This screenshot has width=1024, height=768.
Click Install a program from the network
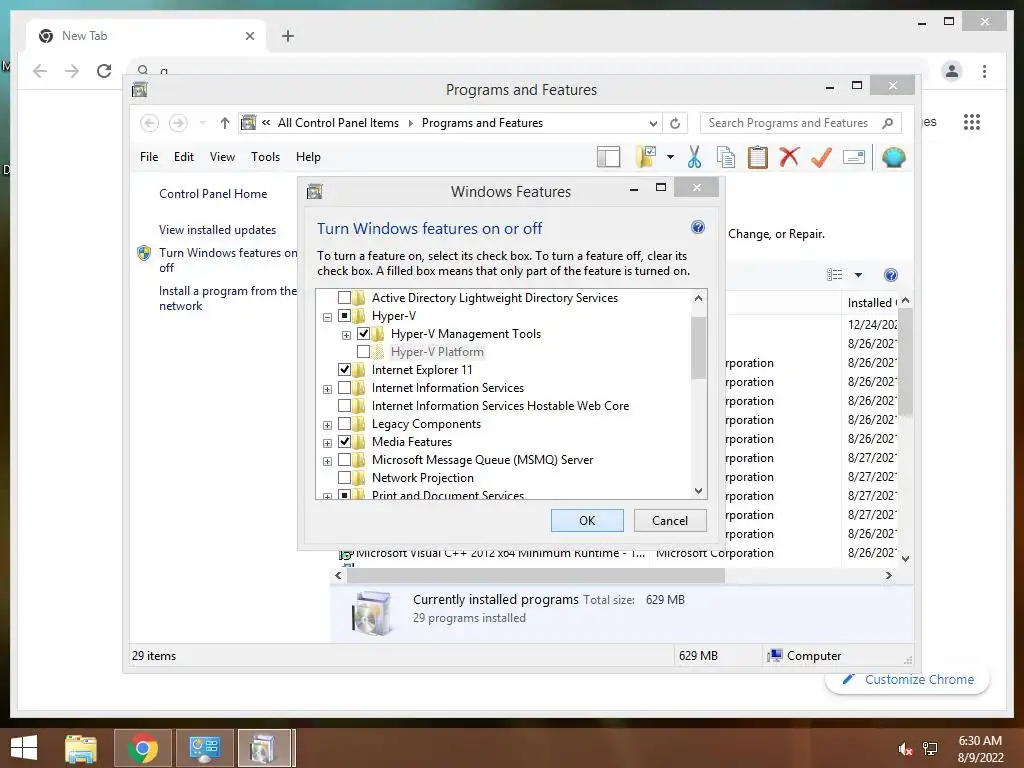click(x=228, y=298)
